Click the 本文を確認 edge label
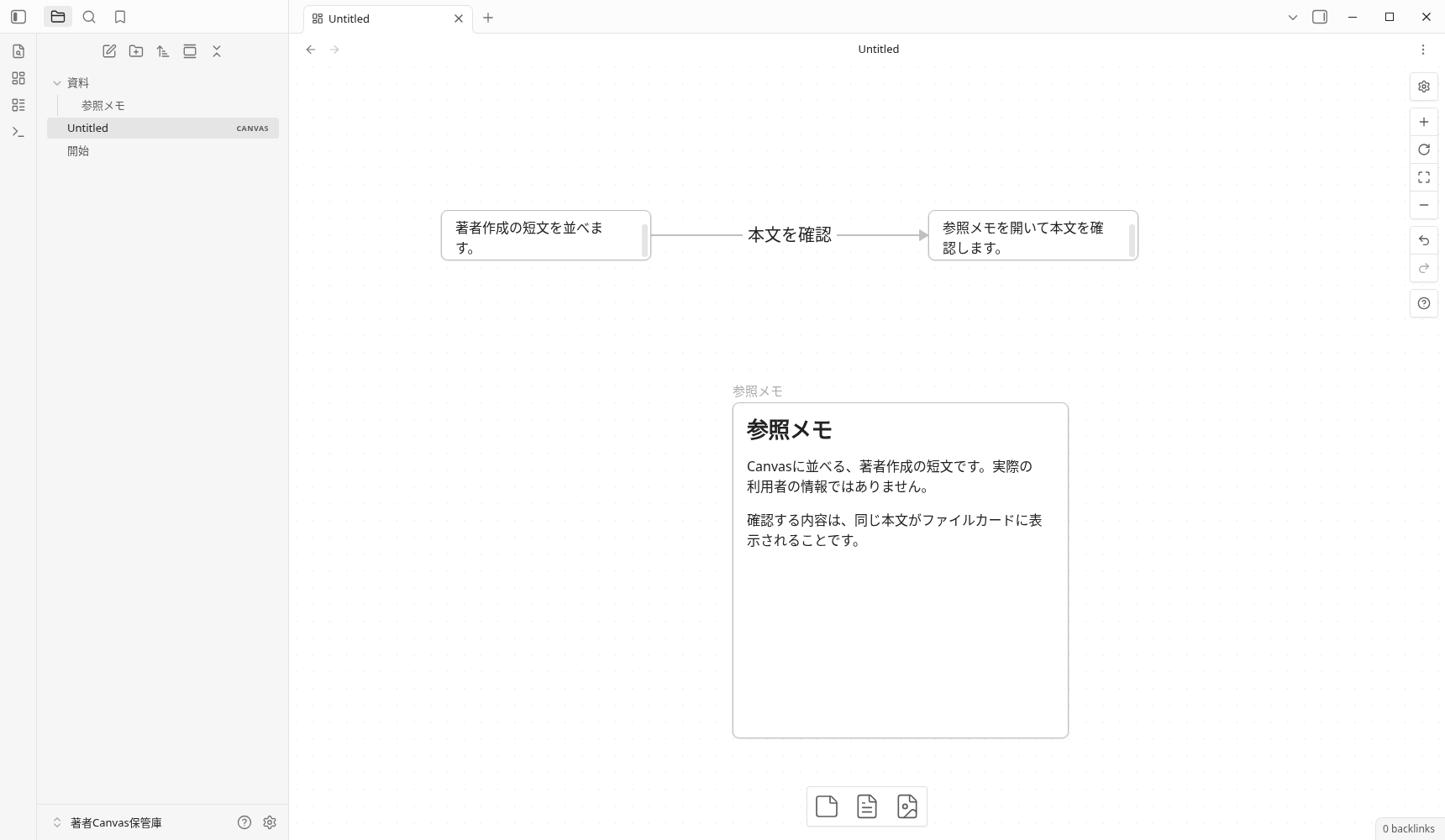 point(790,235)
